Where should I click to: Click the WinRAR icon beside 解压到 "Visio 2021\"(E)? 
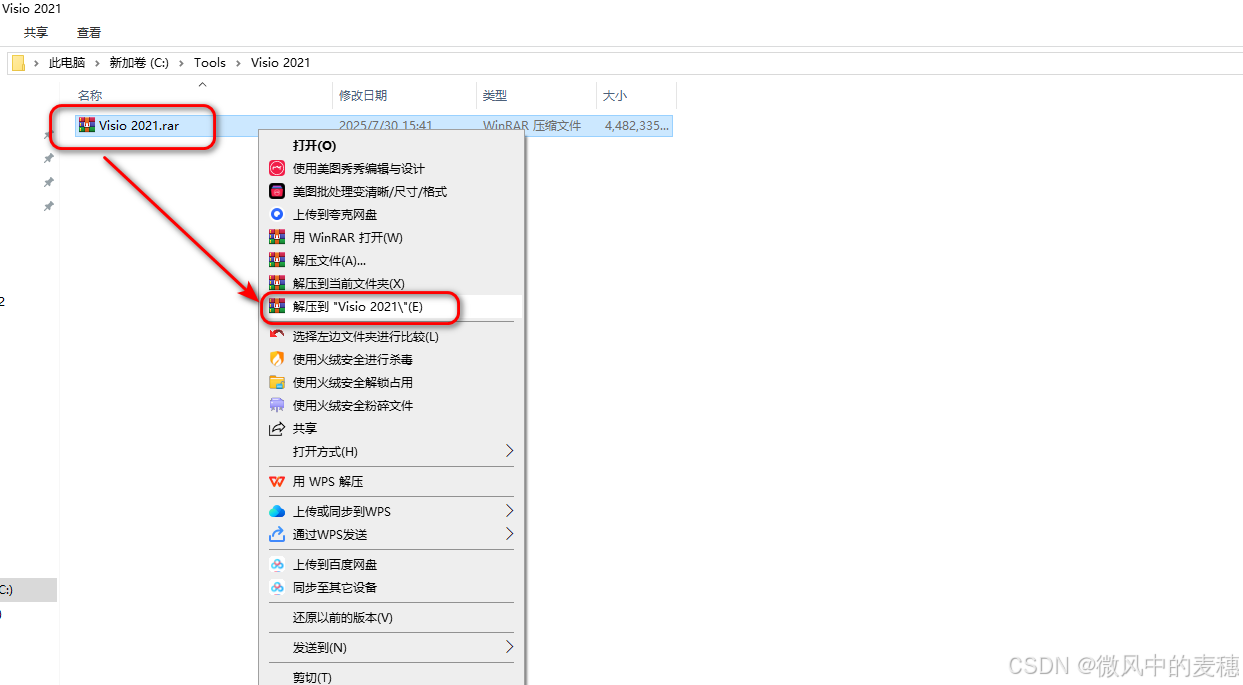[x=277, y=306]
